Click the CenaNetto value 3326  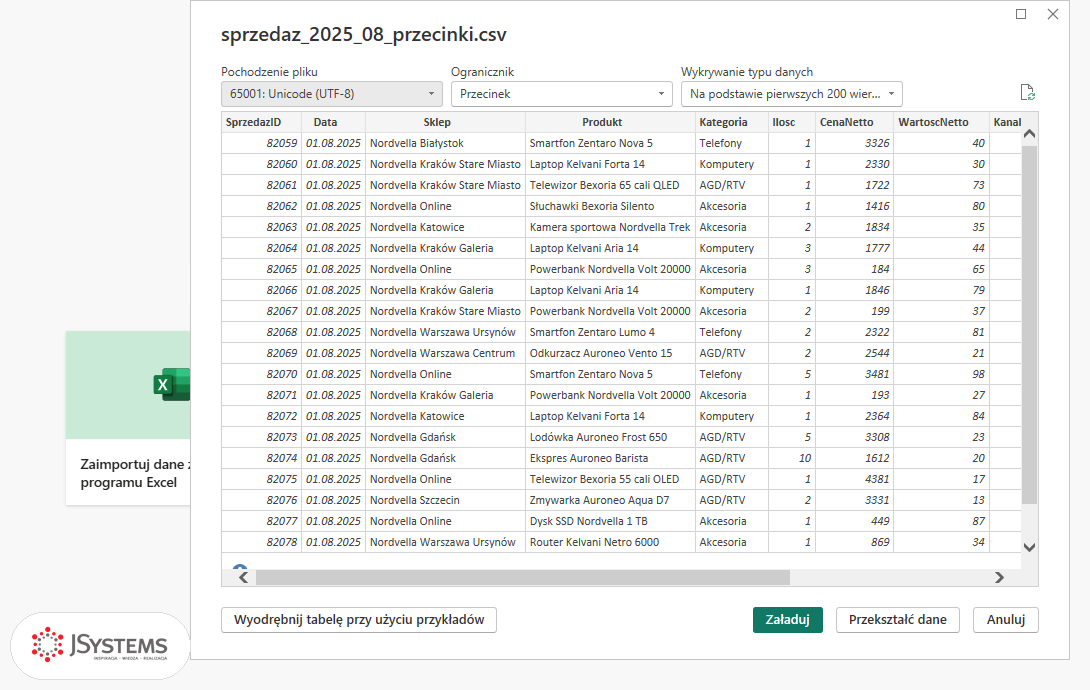(854, 143)
